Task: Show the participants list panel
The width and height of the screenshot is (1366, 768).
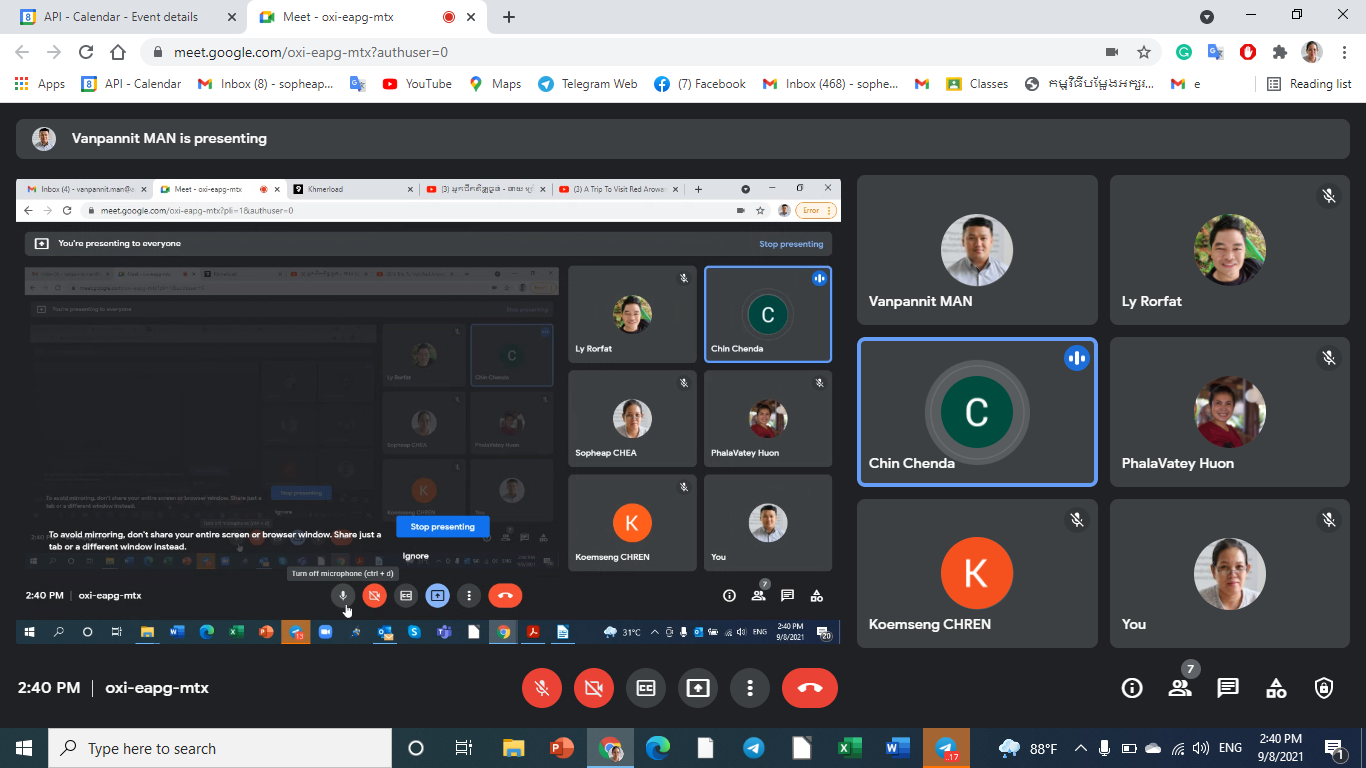Action: [x=1180, y=688]
